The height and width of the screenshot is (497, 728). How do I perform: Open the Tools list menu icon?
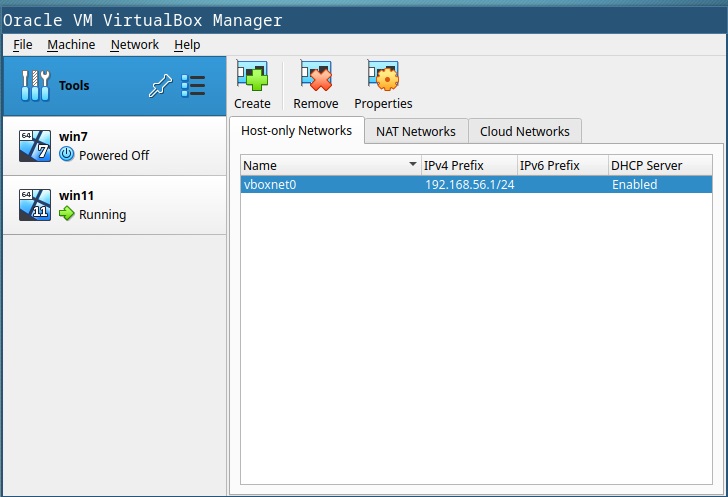[193, 85]
